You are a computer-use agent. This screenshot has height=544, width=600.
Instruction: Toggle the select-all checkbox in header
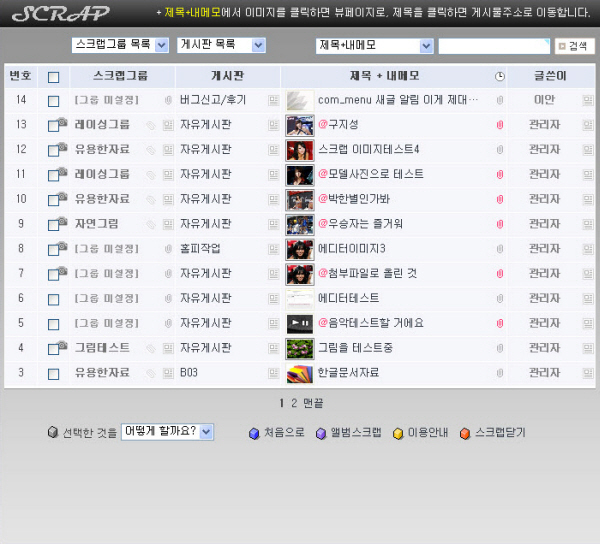click(54, 77)
